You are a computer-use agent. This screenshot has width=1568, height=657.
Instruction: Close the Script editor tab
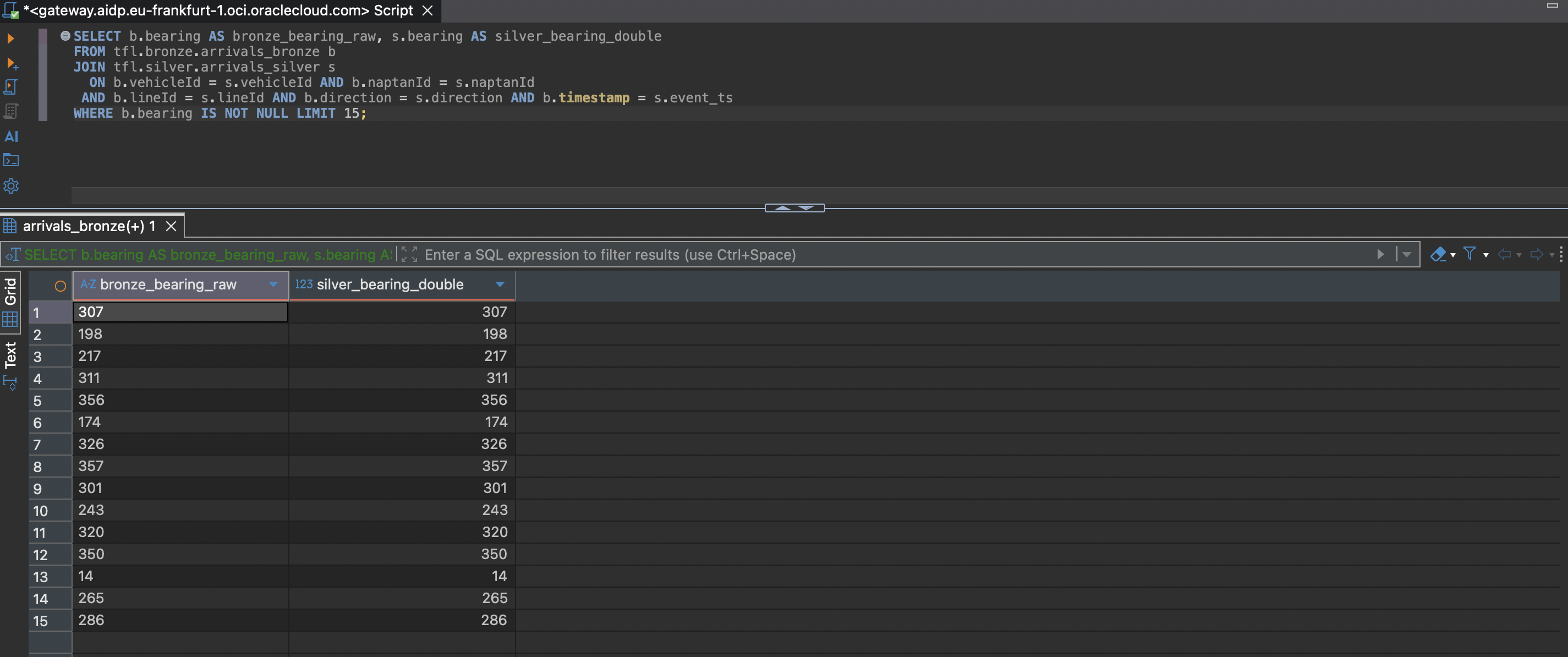(427, 10)
